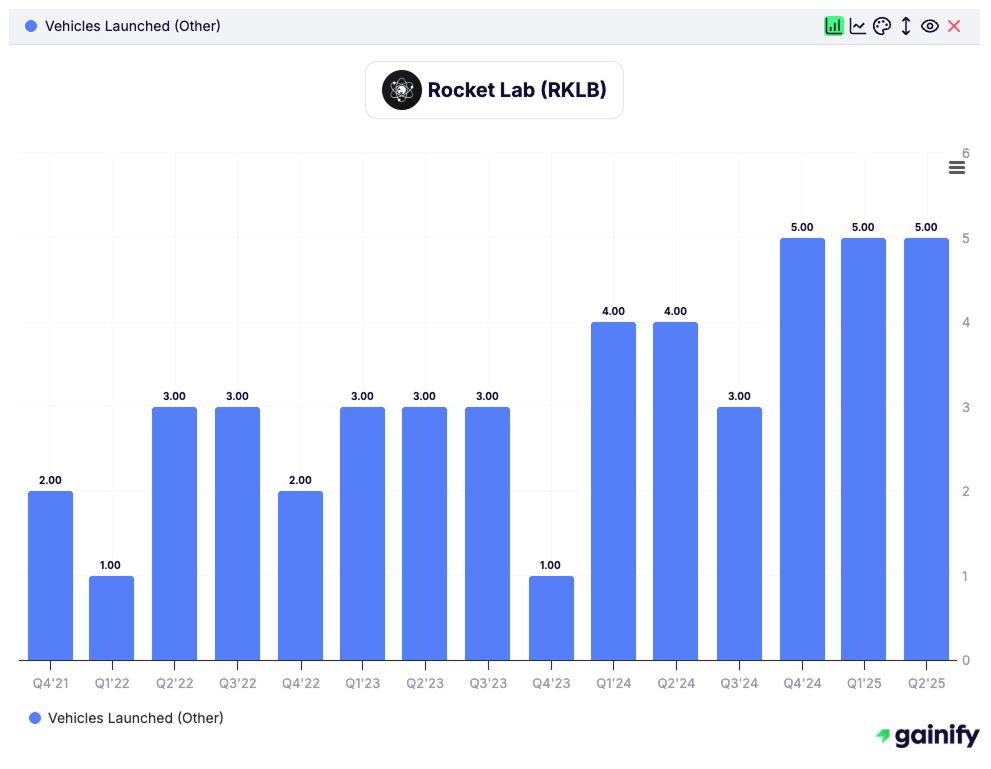Click the Q4'23 bar

[551, 618]
